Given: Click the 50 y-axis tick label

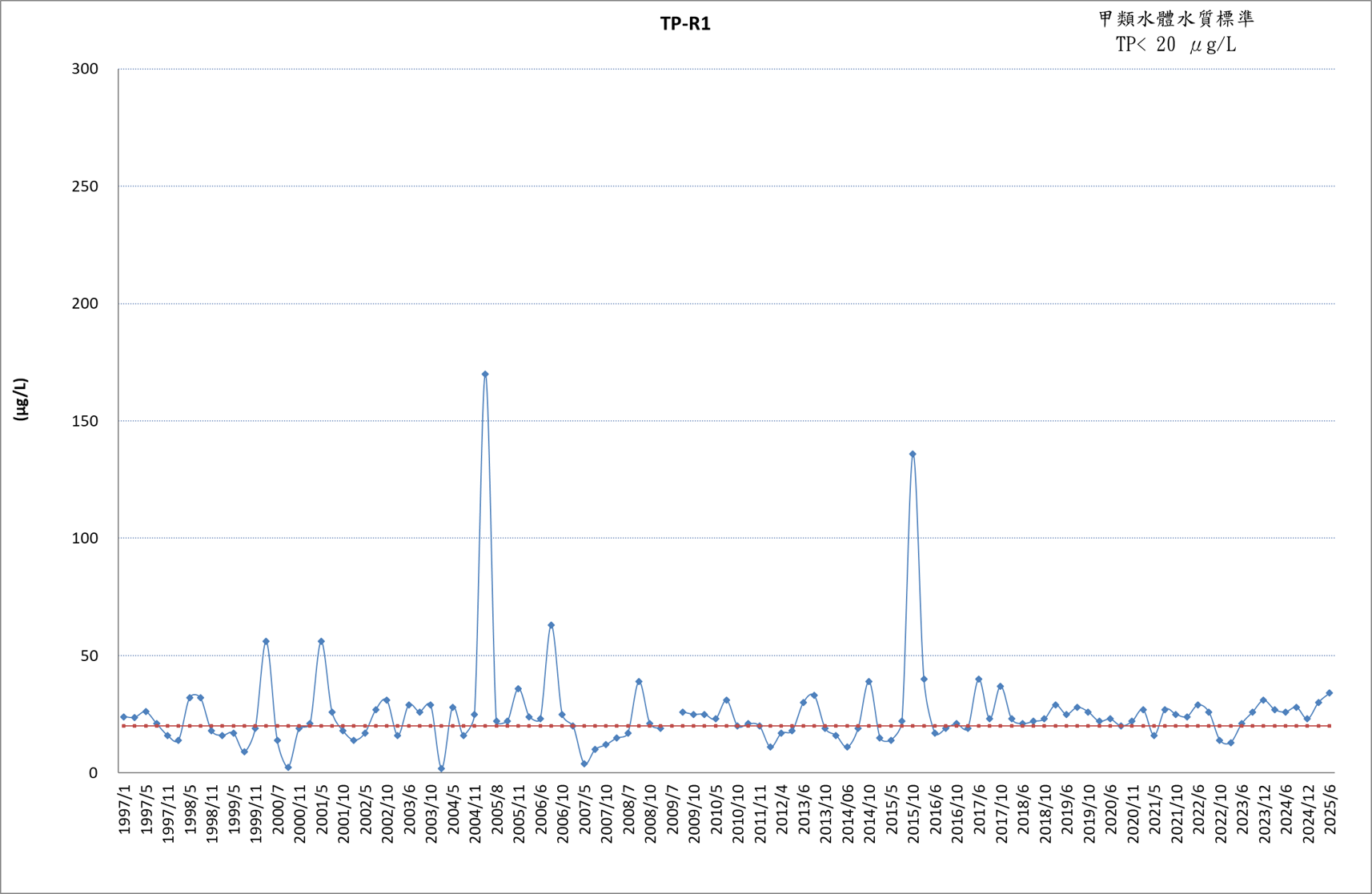Looking at the screenshot, I should coord(89,655).
